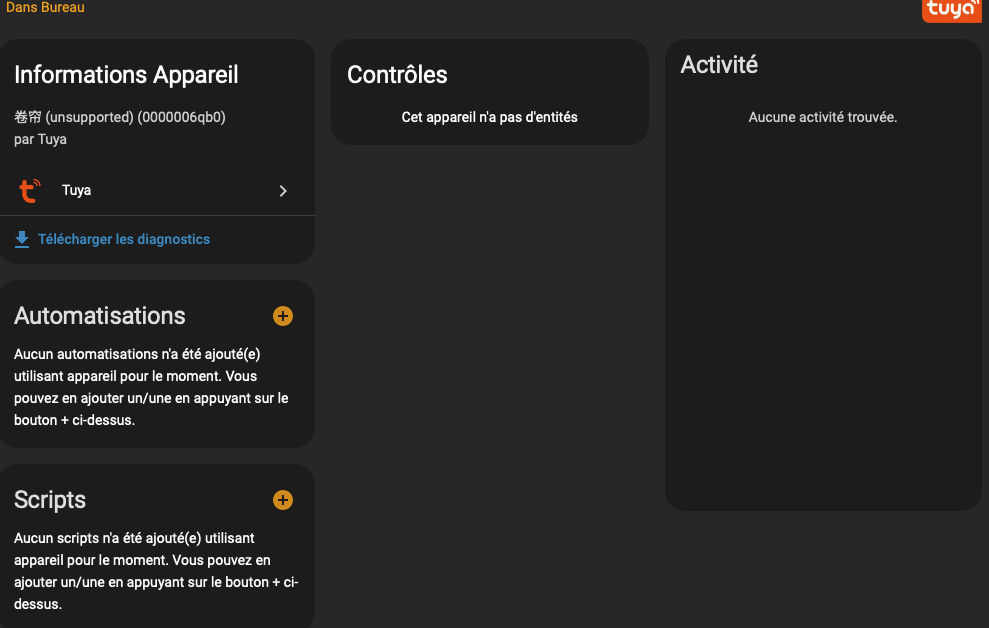Click the Automatisations section heading
The width and height of the screenshot is (989, 628).
100,316
